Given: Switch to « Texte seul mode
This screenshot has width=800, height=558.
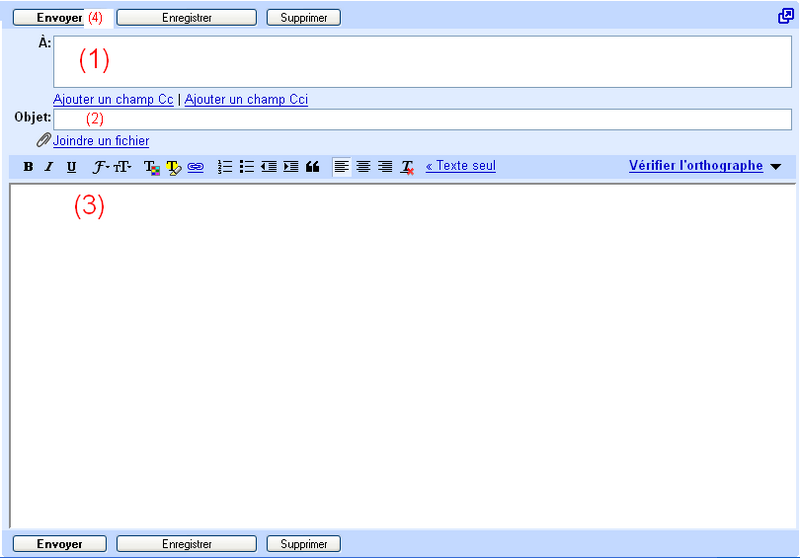Looking at the screenshot, I should (x=461, y=166).
